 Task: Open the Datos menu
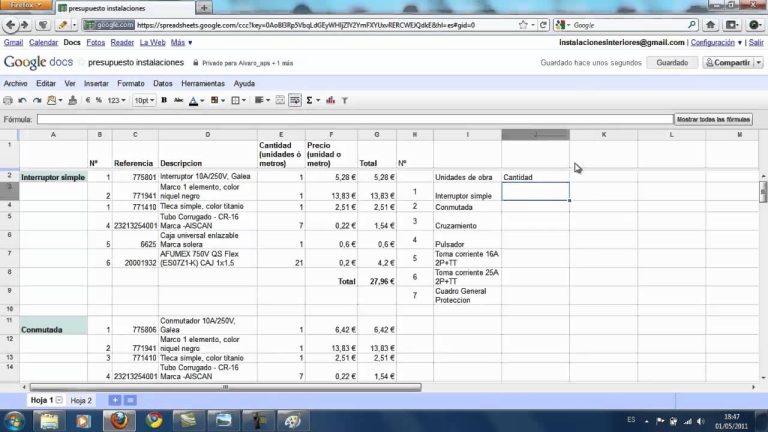163,84
